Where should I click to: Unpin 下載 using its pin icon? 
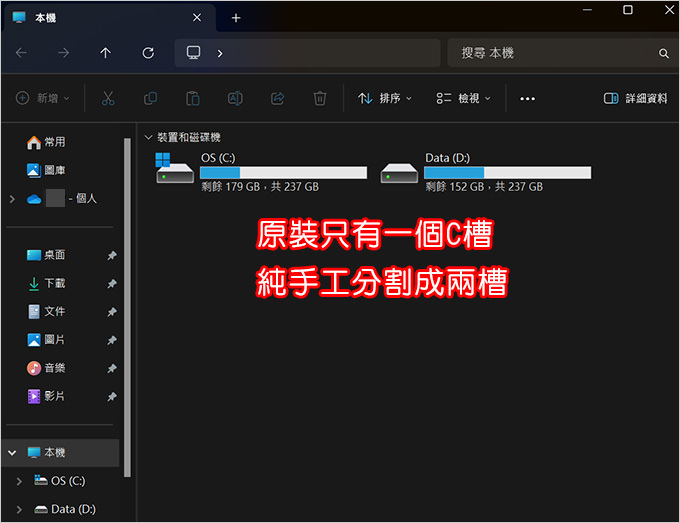click(112, 284)
